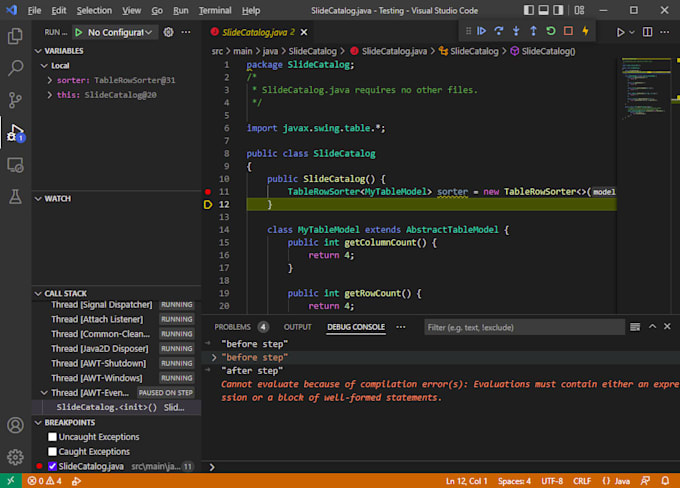Viewport: 680px width, 488px height.
Task: Open the Search view in activity bar
Action: click(x=15, y=68)
